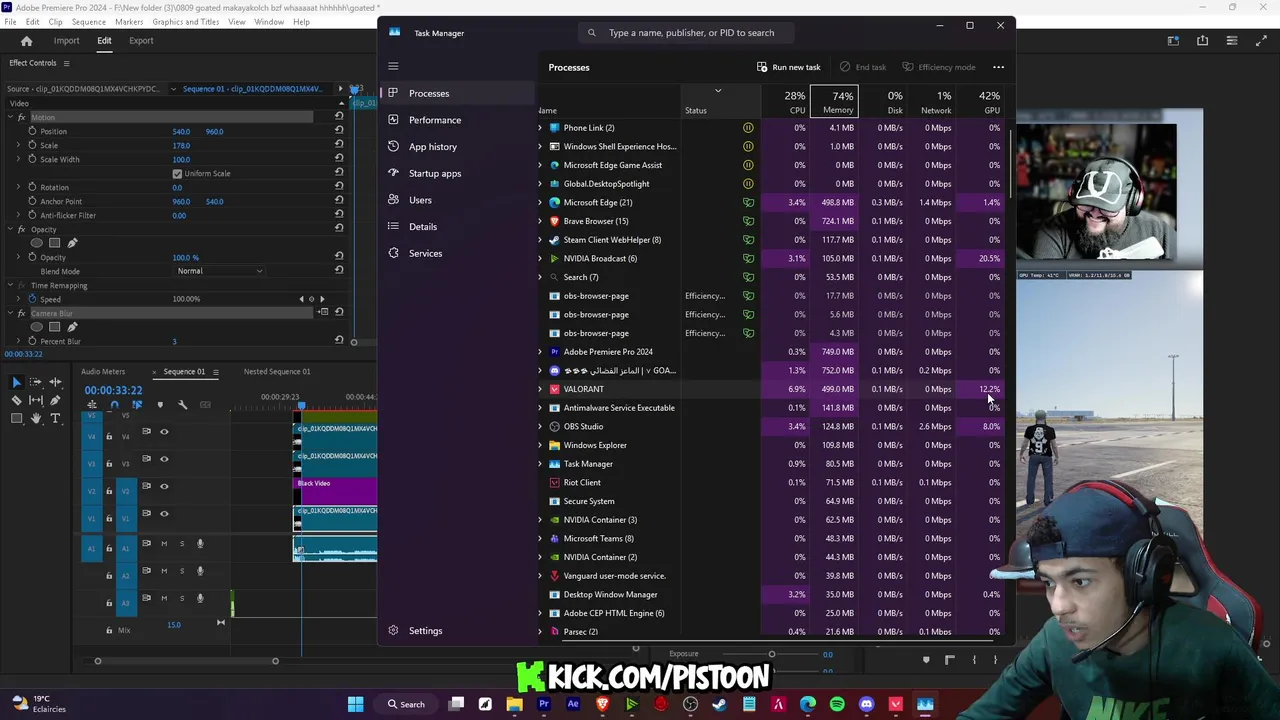Collapse the Opacity effect section

click(10, 229)
